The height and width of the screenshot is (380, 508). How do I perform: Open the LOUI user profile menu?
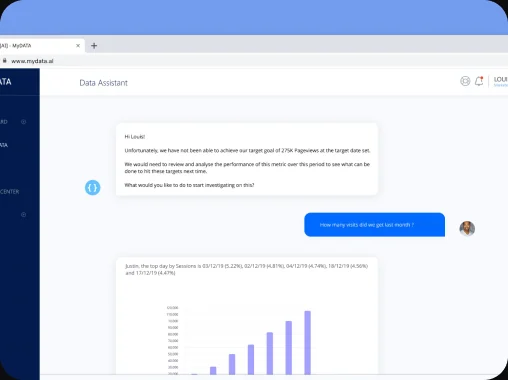500,81
